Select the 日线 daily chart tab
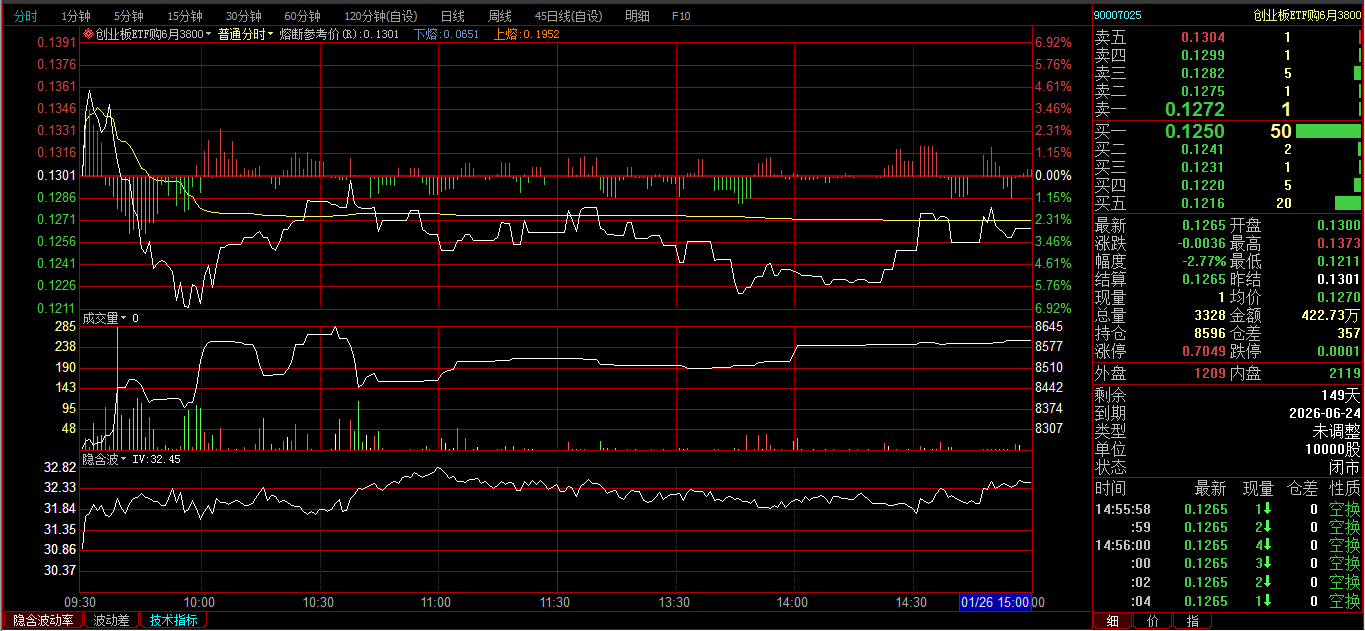 (x=452, y=16)
